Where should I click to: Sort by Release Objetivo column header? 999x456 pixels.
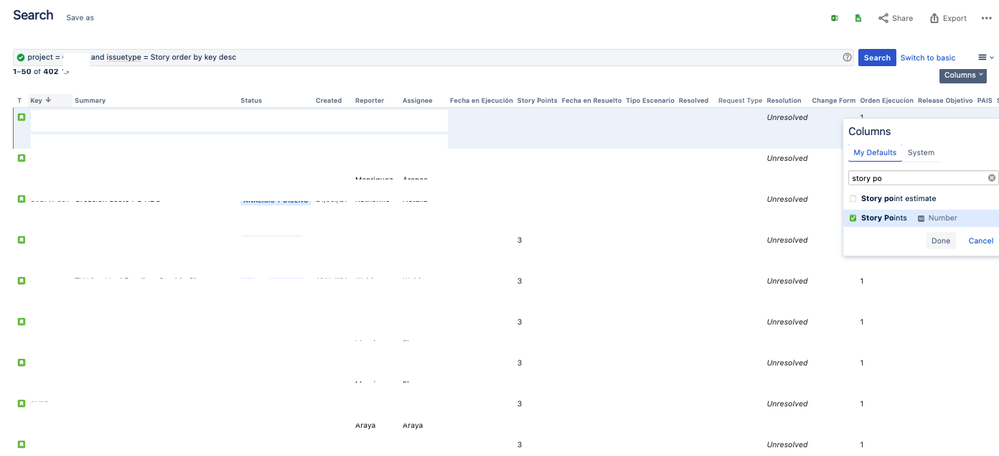945,101
